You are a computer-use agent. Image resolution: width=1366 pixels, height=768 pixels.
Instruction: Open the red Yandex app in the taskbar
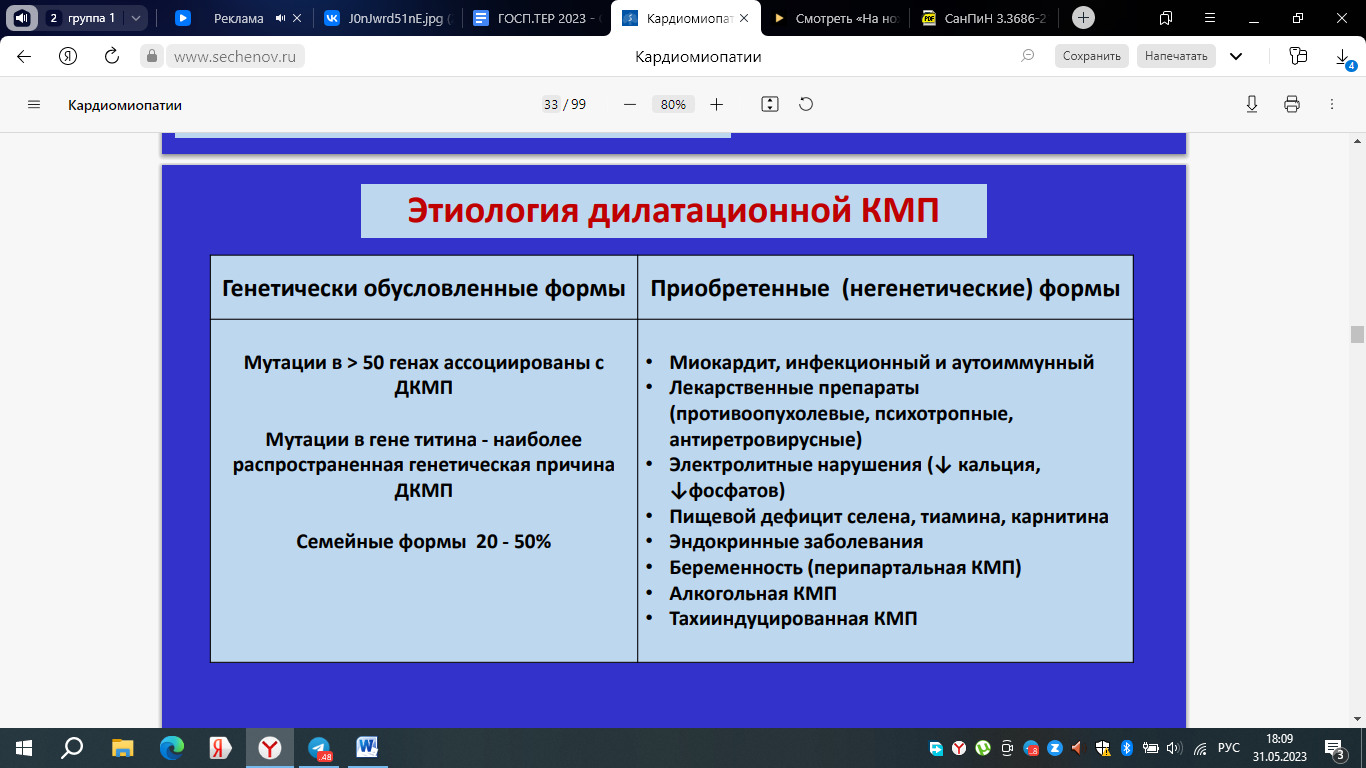tap(221, 747)
